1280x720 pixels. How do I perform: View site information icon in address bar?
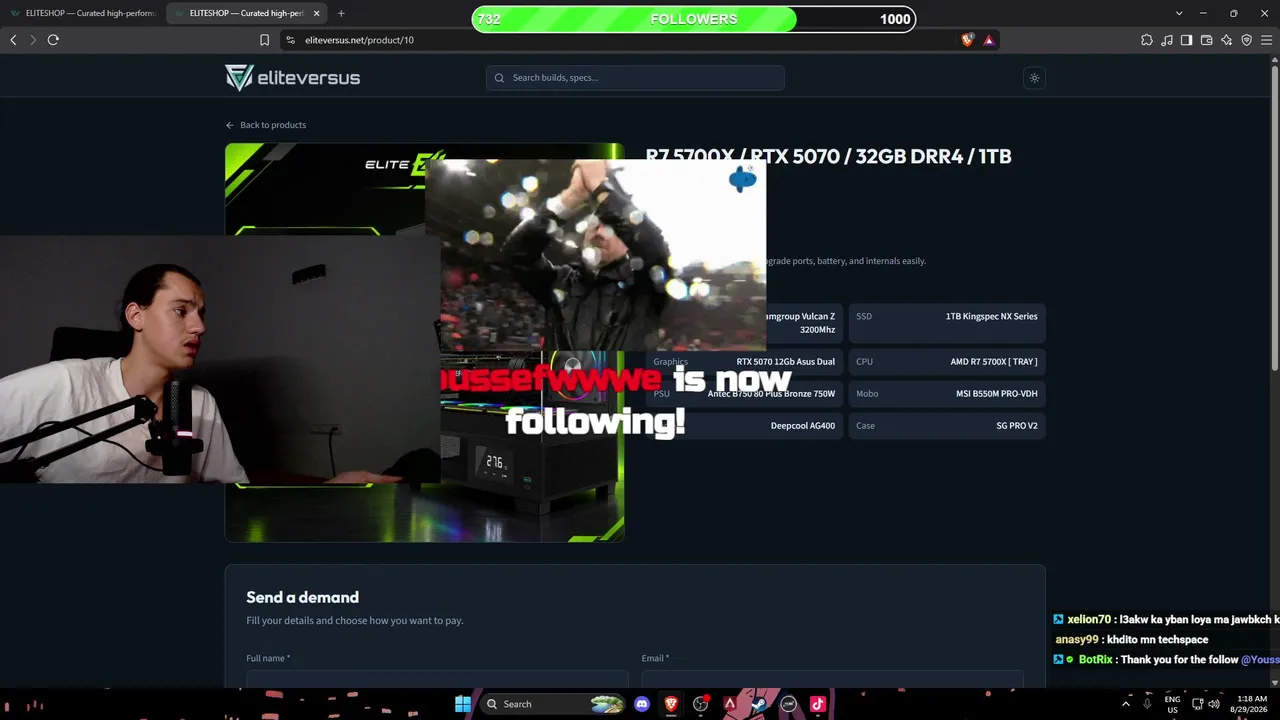[x=290, y=40]
